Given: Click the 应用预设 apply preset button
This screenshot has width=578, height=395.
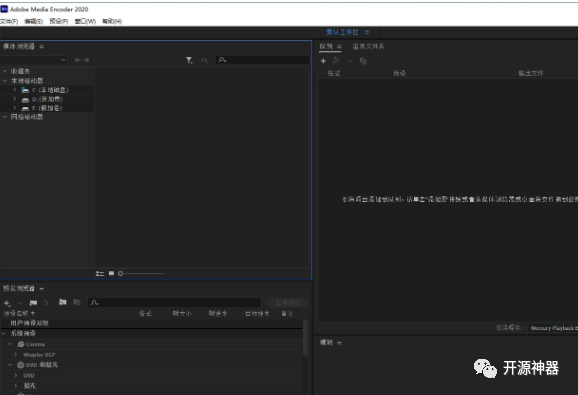Looking at the screenshot, I should pyautogui.click(x=288, y=303).
